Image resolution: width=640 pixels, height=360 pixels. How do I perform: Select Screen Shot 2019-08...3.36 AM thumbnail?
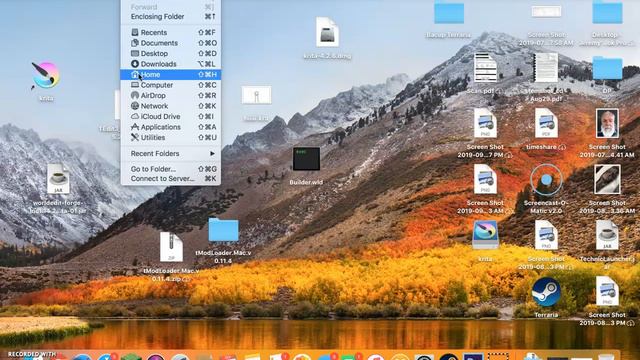coord(607,179)
